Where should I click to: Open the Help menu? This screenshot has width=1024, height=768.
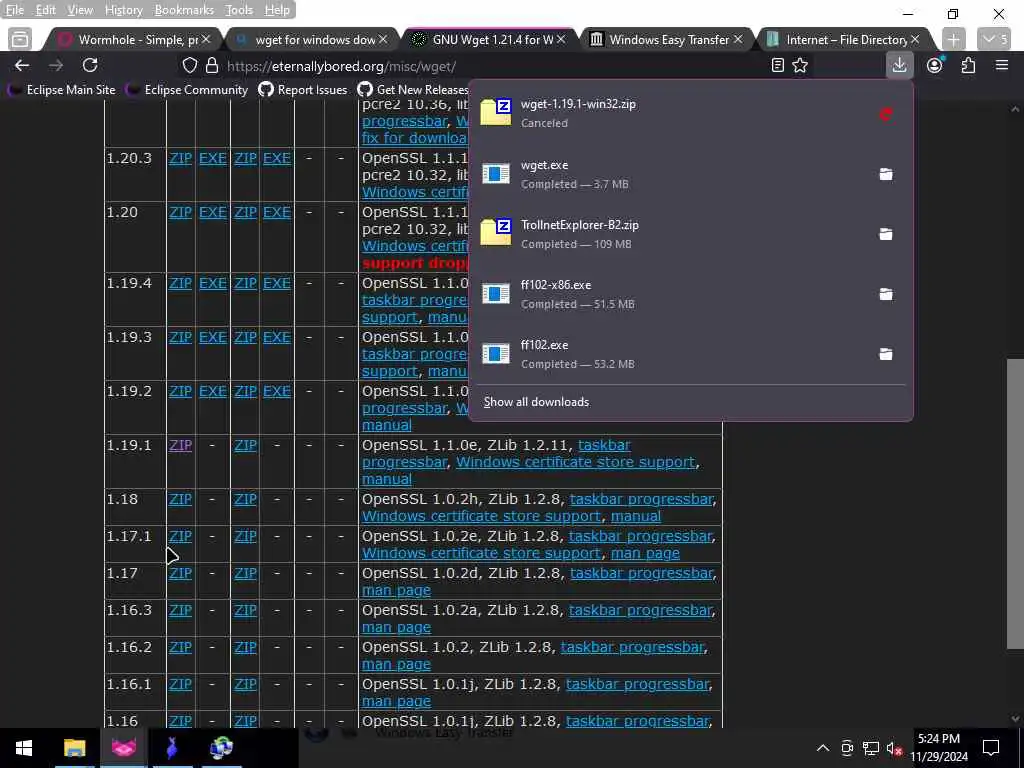[x=277, y=10]
